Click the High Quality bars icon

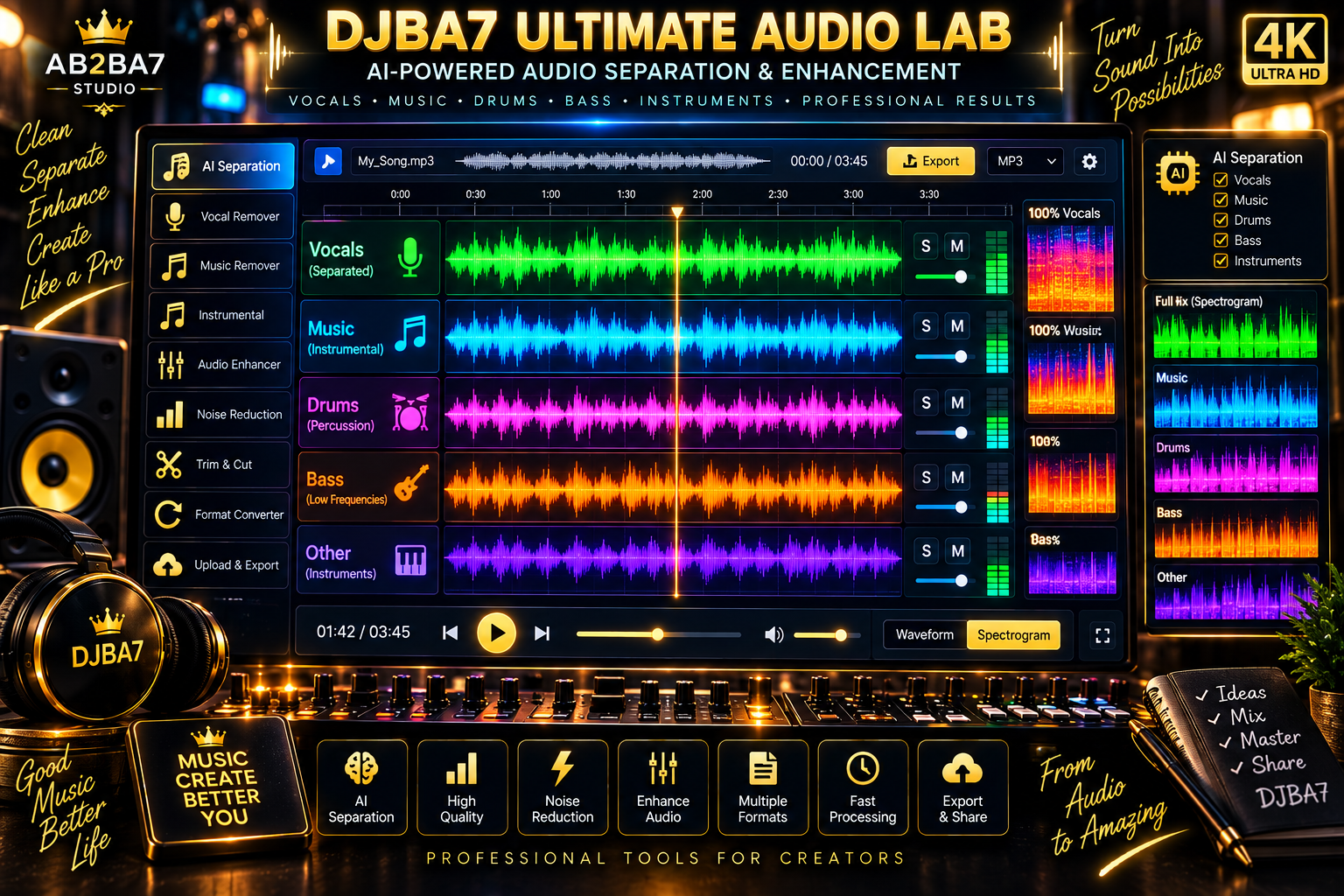coord(462,769)
